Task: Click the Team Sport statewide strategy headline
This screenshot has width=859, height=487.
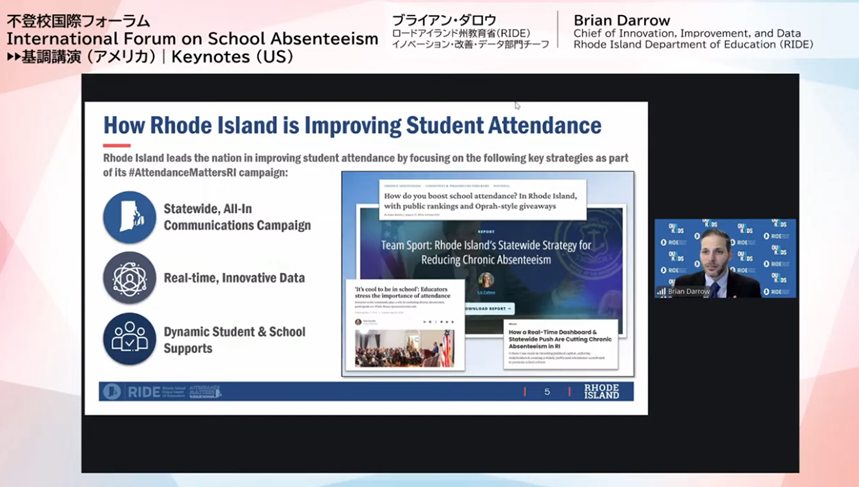Action: 486,253
